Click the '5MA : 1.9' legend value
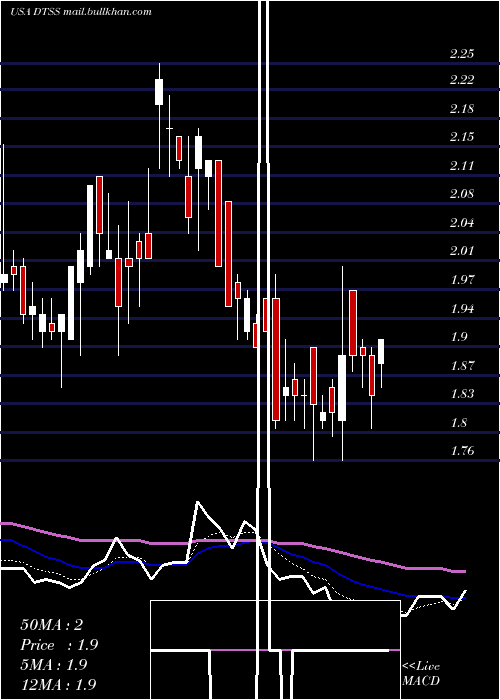The width and height of the screenshot is (500, 700). [x=54, y=665]
